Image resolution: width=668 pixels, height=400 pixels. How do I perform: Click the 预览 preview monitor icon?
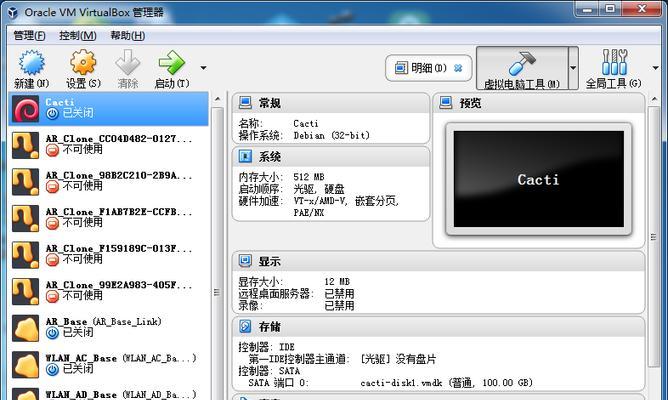tap(446, 103)
